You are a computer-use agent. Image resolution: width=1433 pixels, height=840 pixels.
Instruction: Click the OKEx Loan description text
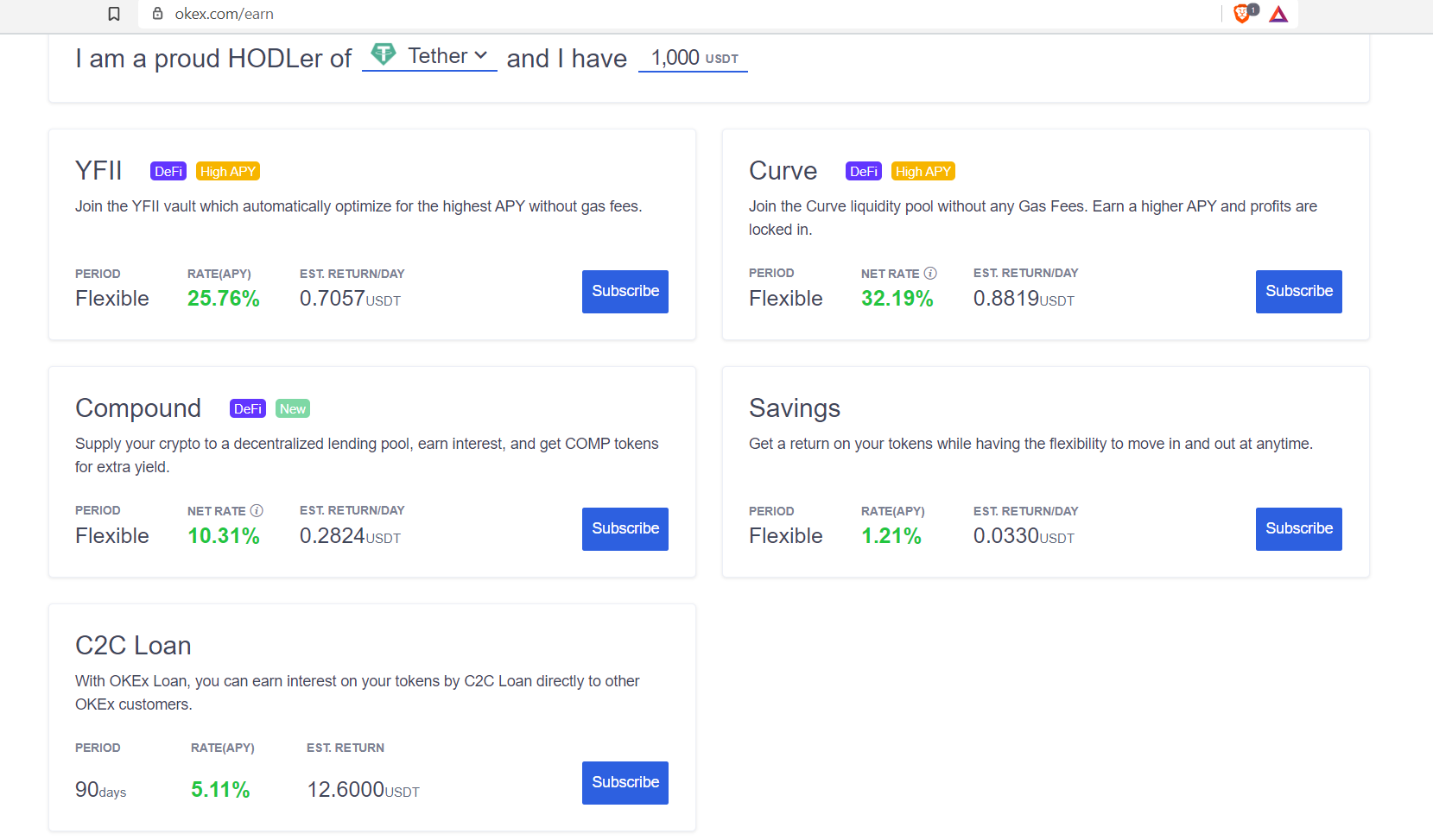tap(358, 692)
